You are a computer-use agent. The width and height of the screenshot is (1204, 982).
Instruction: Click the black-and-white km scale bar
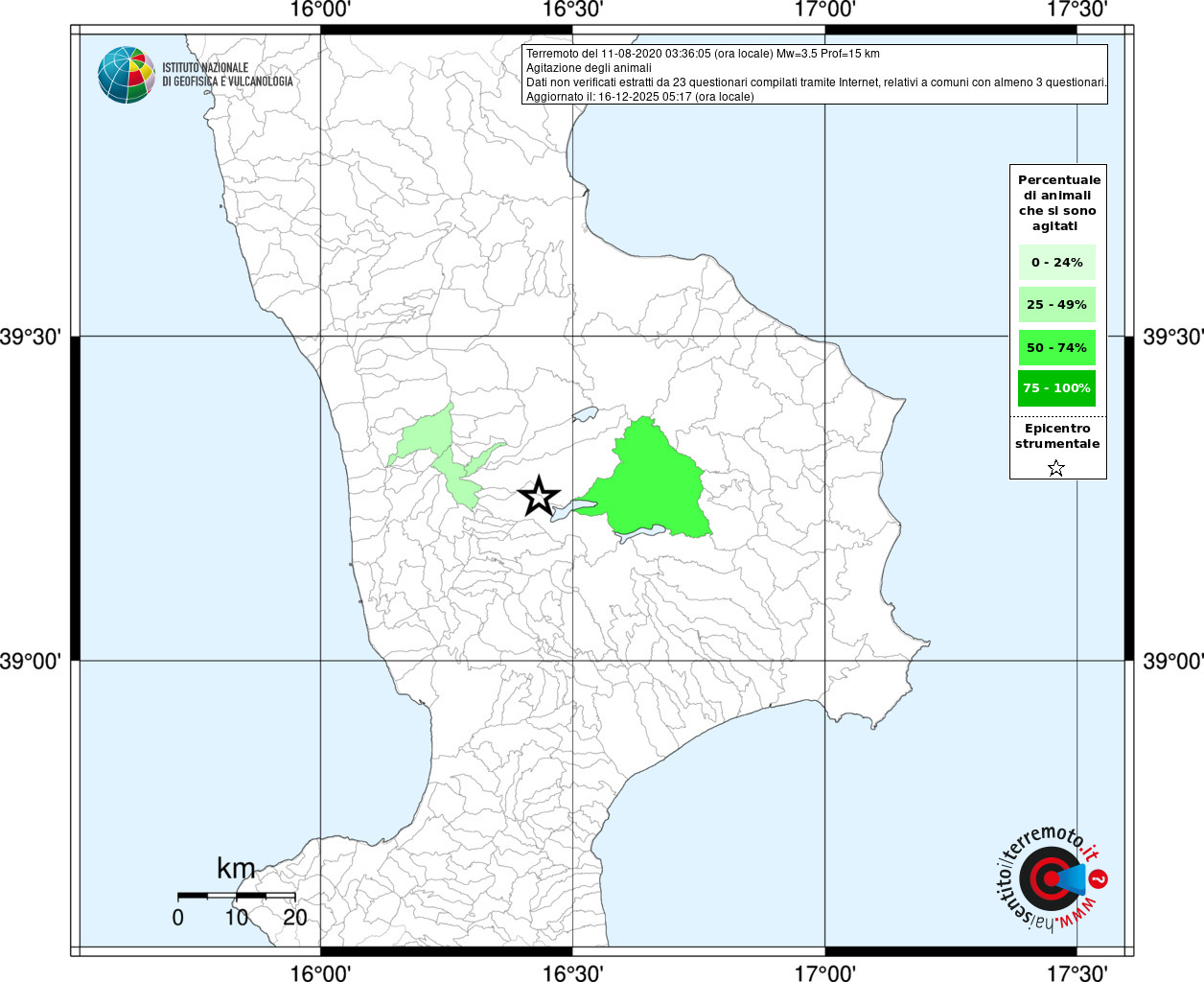(x=236, y=895)
